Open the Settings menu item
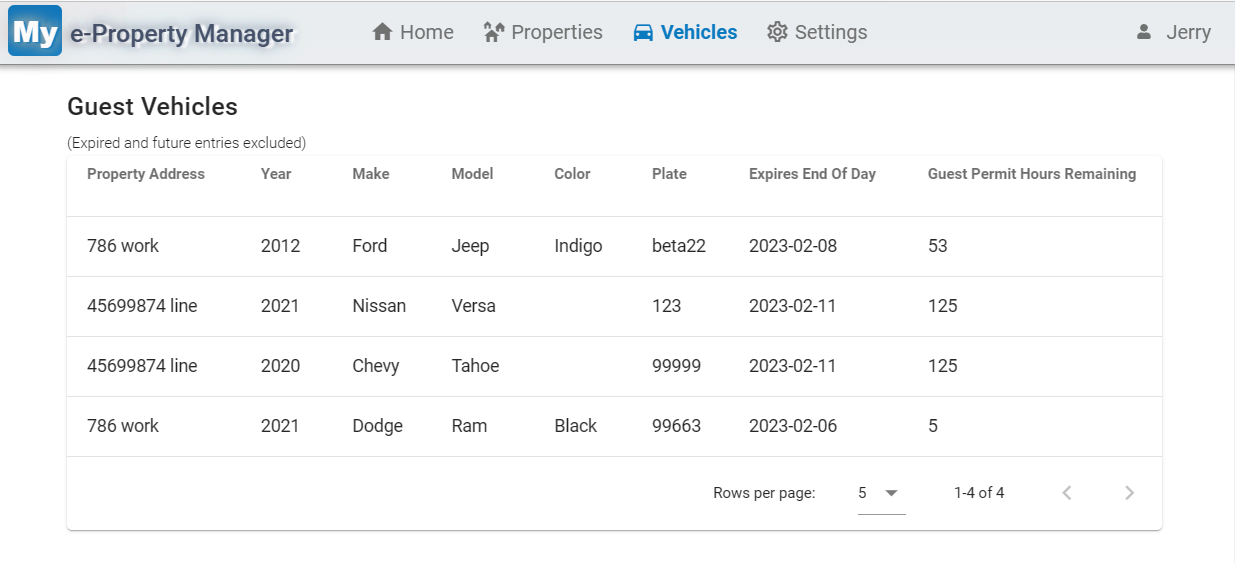 pyautogui.click(x=817, y=32)
